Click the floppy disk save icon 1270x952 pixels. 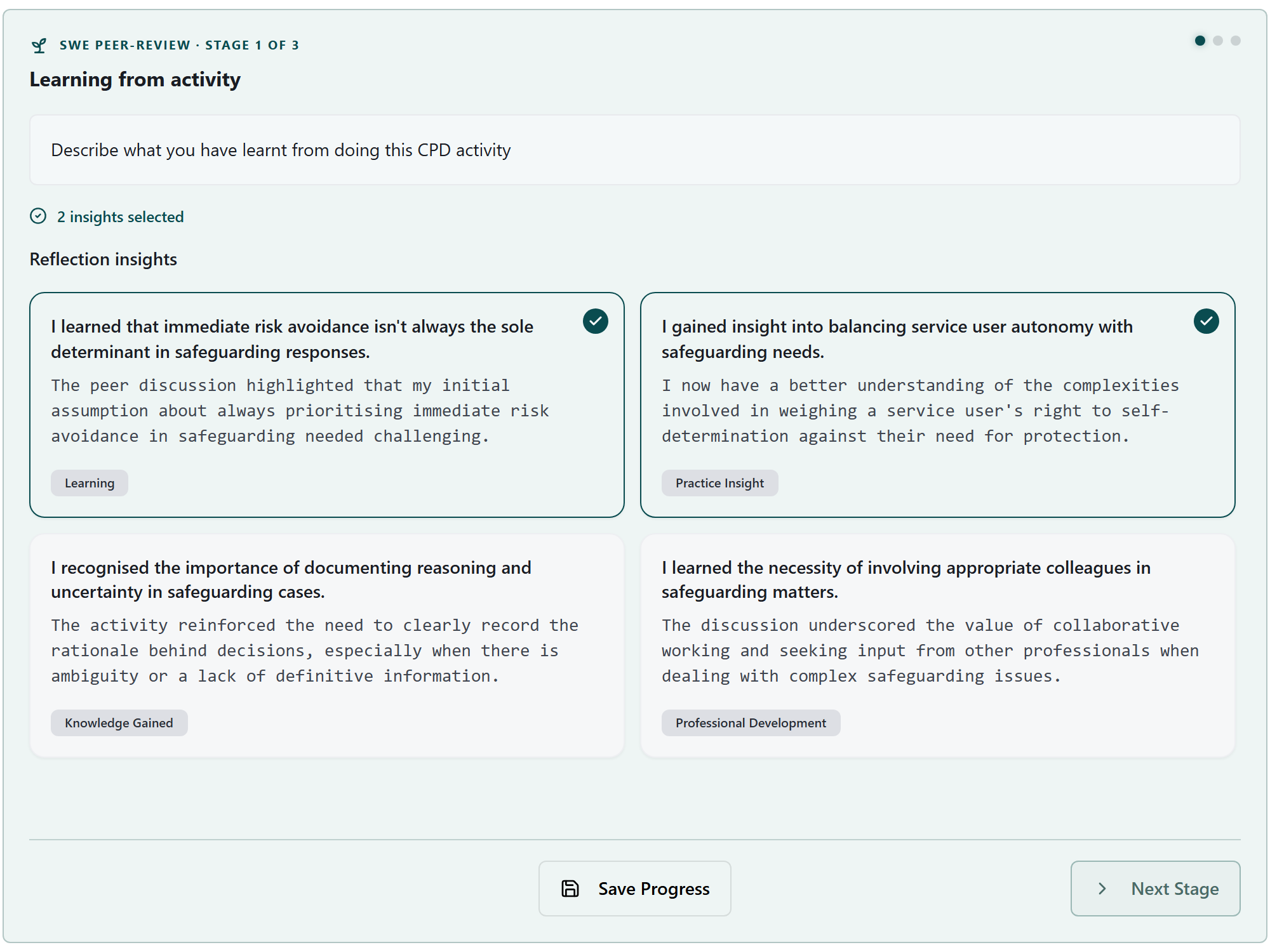[x=570, y=889]
